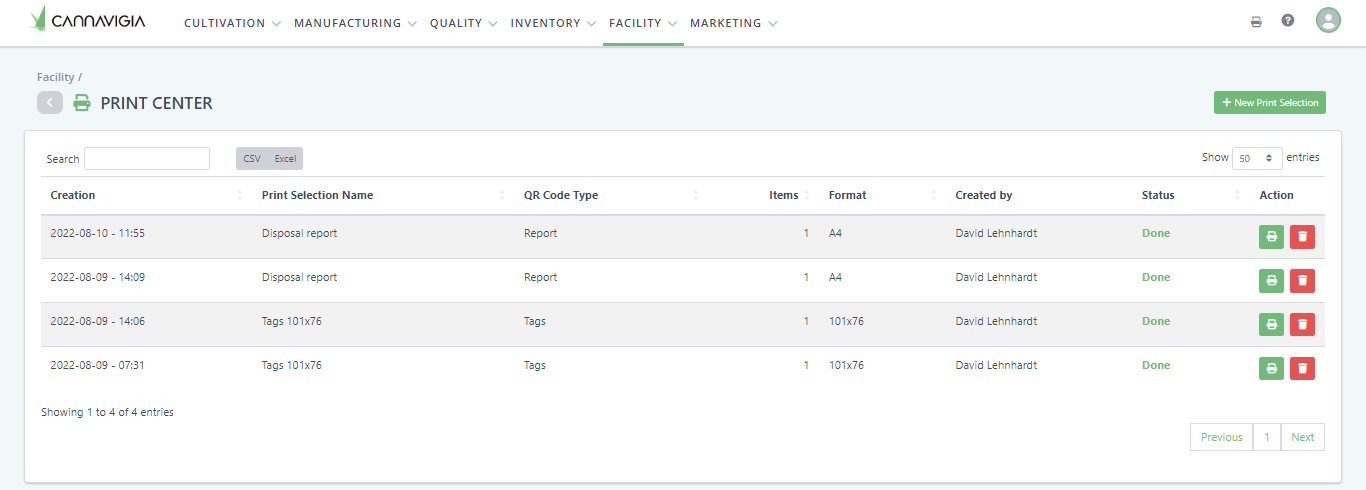Open the user profile avatar
This screenshot has height=490, width=1366.
point(1328,21)
